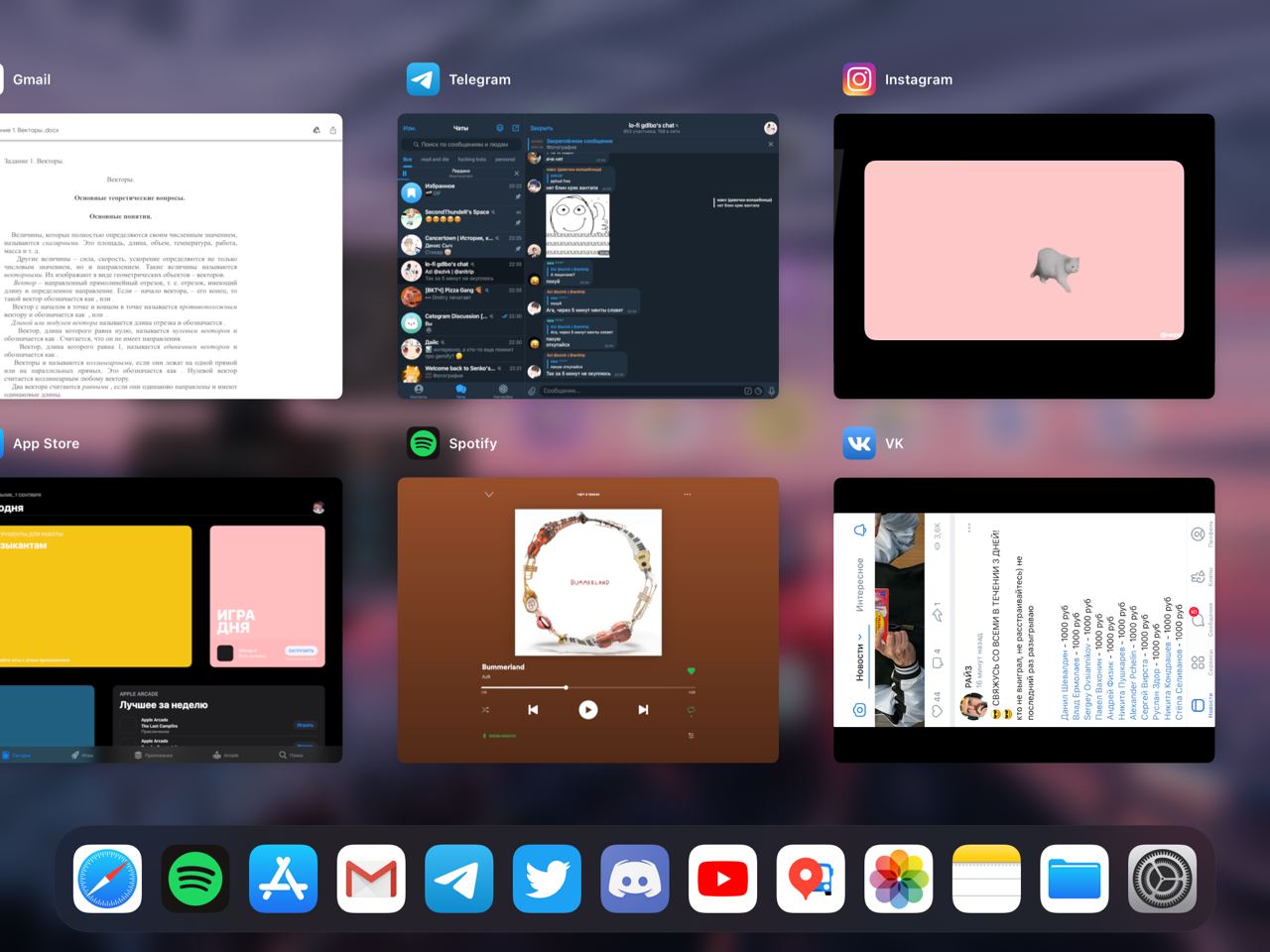
Task: Open SecondThunder's Space chat in Telegram
Action: tap(460, 217)
